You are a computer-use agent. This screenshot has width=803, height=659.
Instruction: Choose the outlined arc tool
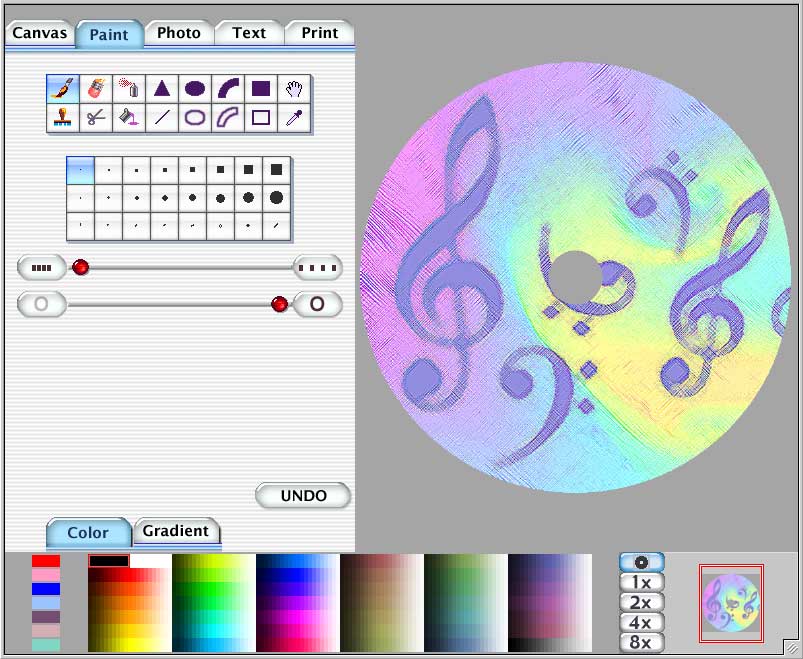(228, 118)
